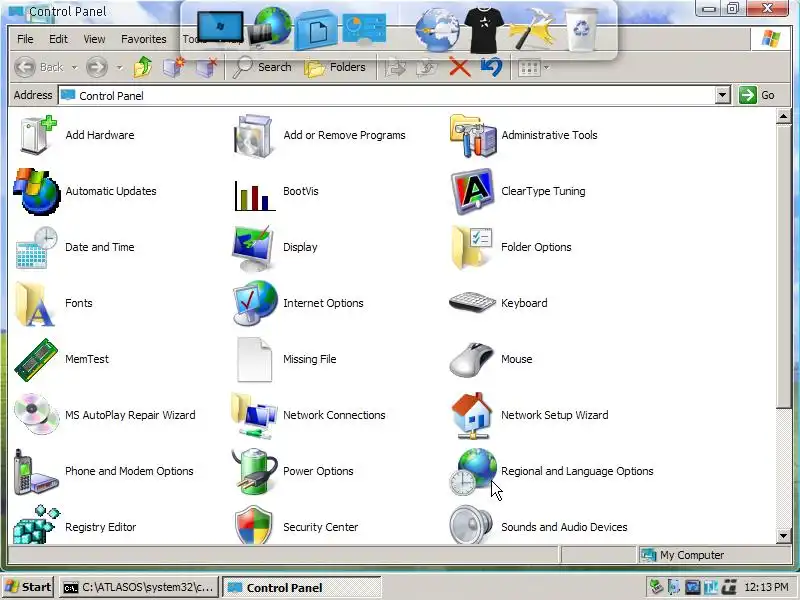Viewport: 800px width, 600px height.
Task: Open the Fonts folder icon
Action: tap(35, 304)
